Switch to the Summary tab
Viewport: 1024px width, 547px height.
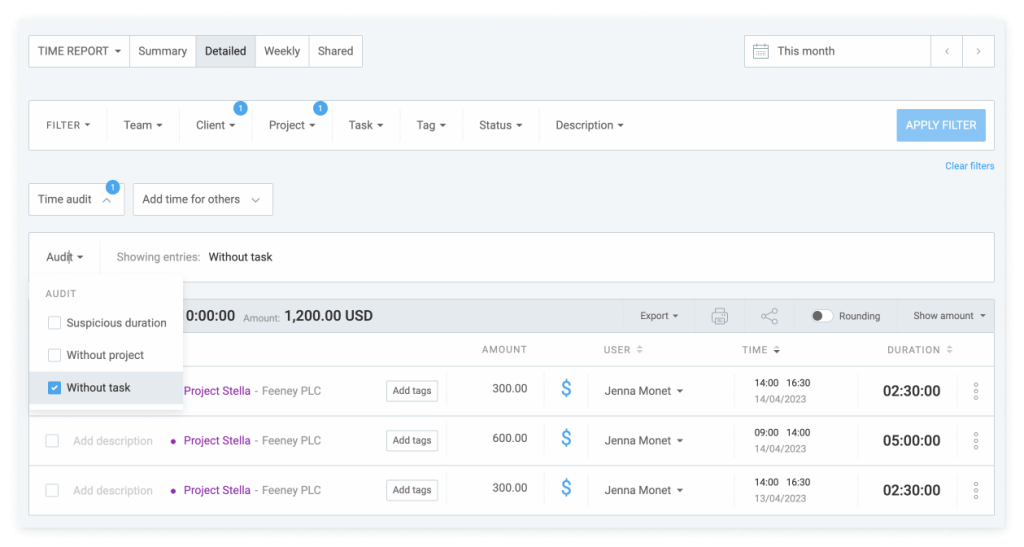tap(163, 51)
